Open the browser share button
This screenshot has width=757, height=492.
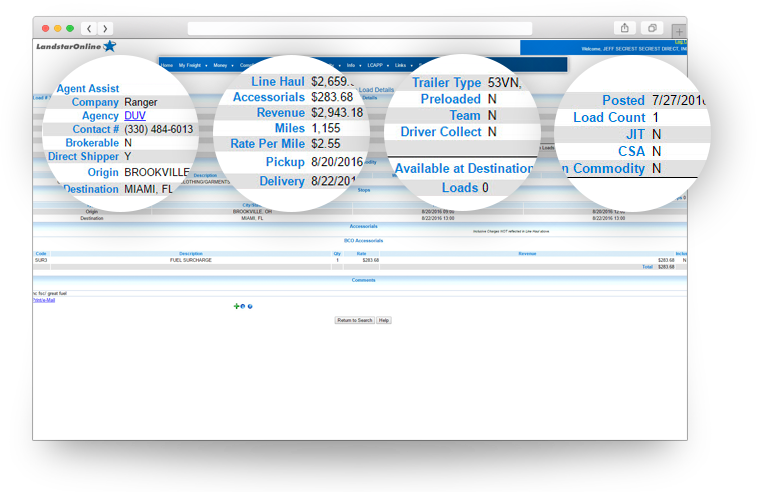(625, 28)
